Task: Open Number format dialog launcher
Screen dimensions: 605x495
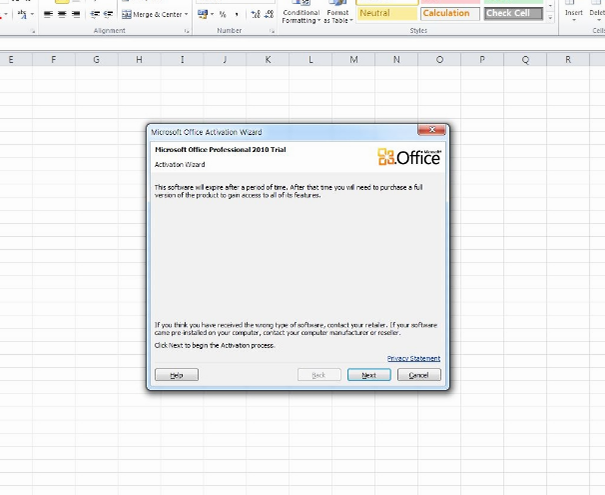Action: tap(272, 31)
